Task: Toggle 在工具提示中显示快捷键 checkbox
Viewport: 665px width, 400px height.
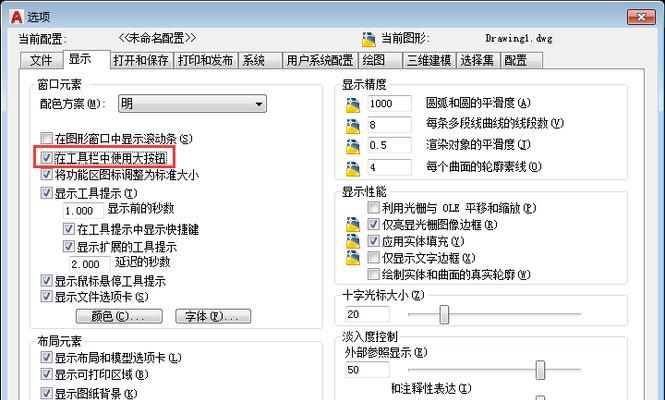Action: point(69,229)
